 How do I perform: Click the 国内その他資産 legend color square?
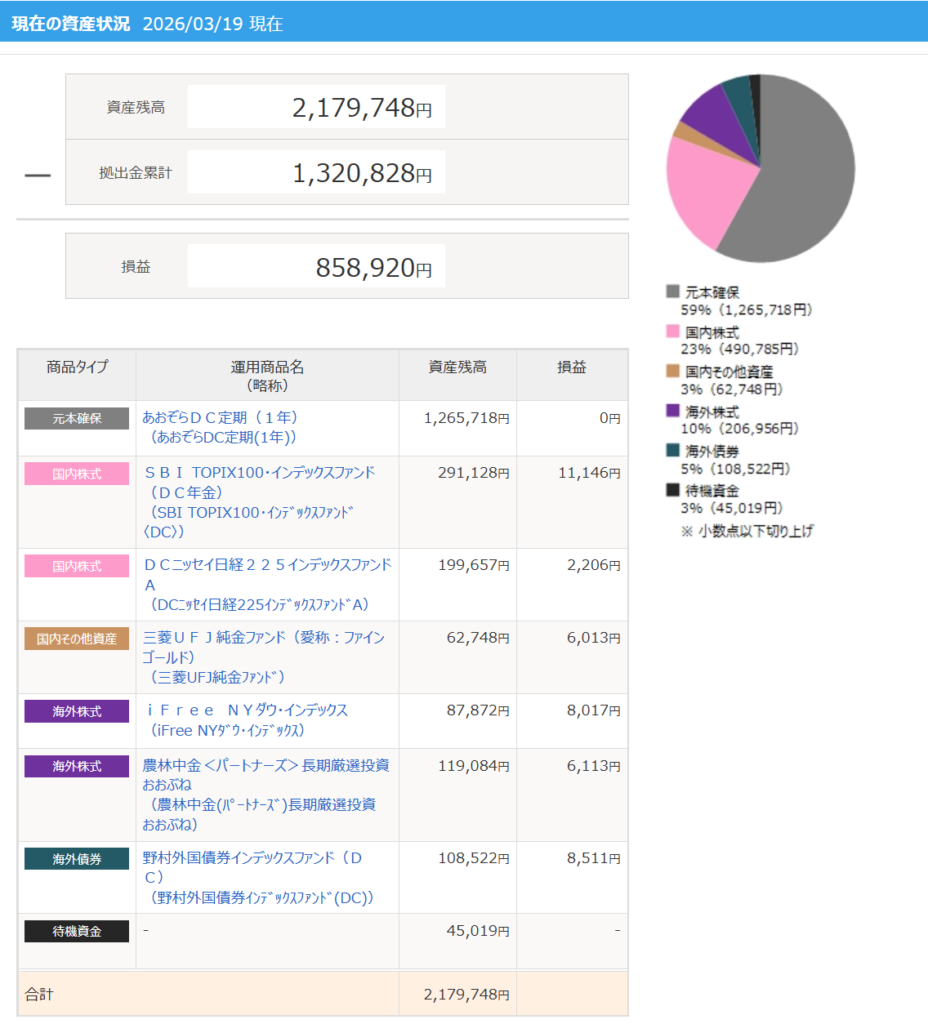click(x=673, y=371)
